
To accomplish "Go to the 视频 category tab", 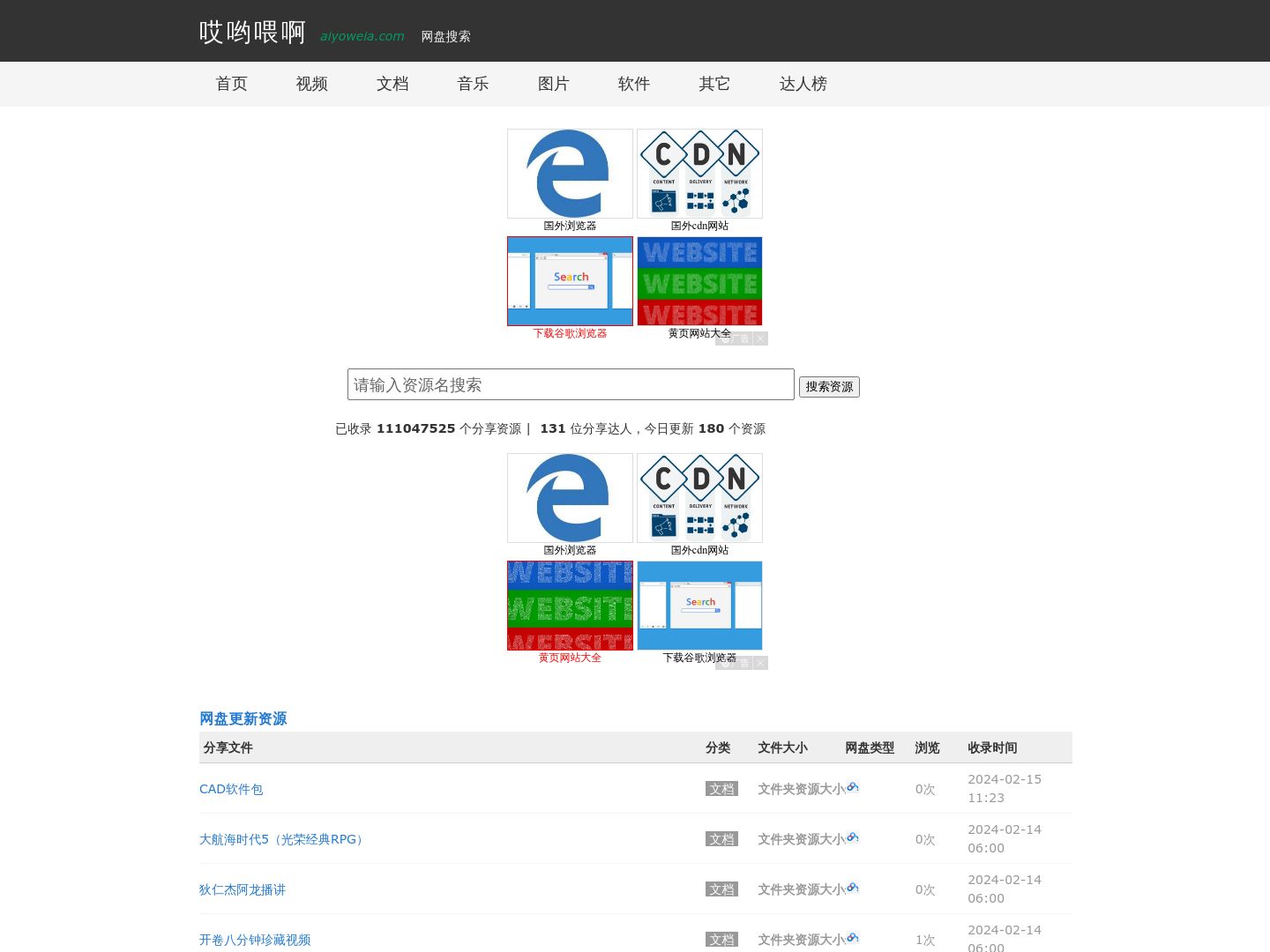I will 311,84.
